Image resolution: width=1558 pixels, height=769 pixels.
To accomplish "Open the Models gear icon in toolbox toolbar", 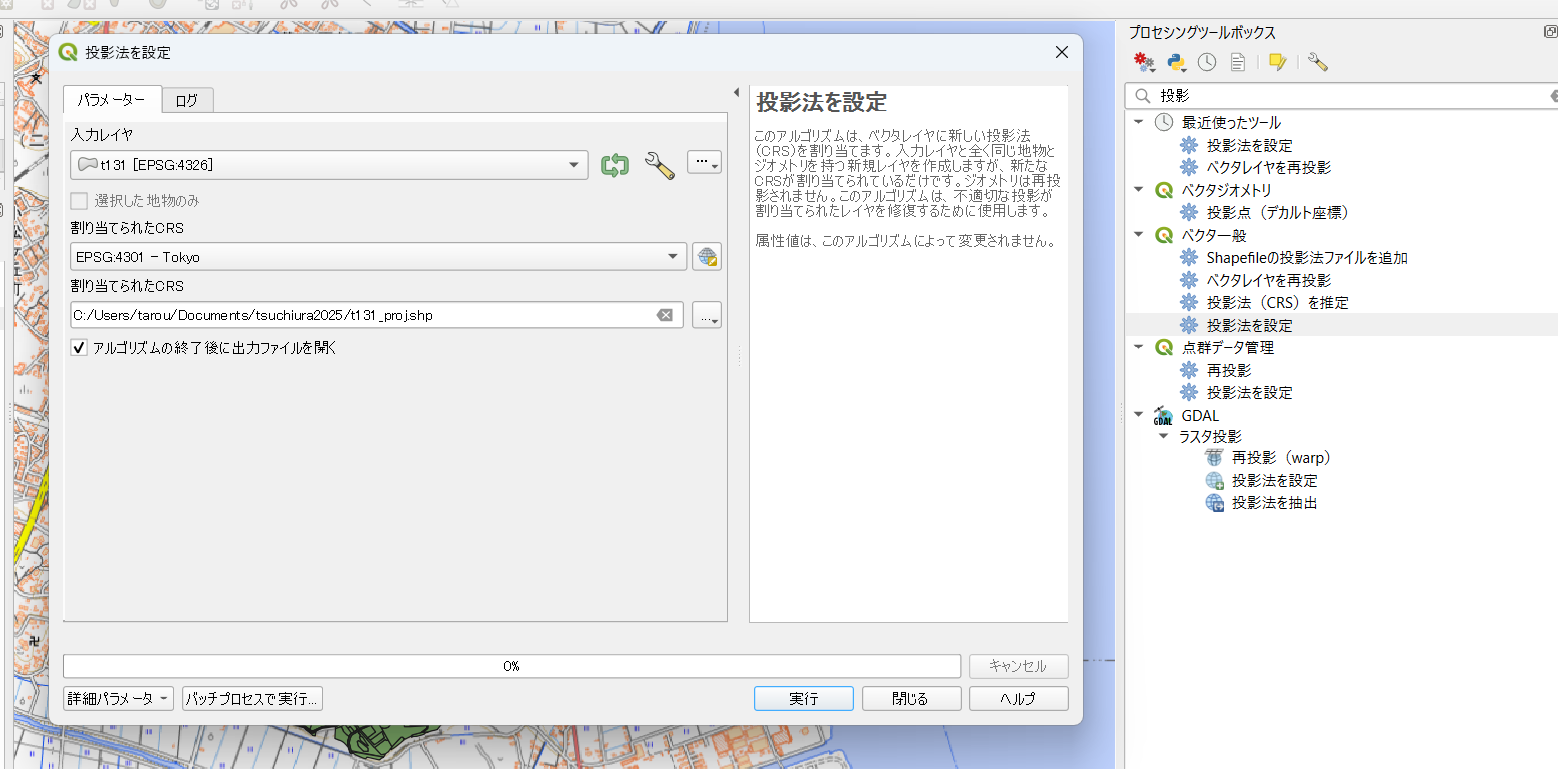I will 1144,62.
